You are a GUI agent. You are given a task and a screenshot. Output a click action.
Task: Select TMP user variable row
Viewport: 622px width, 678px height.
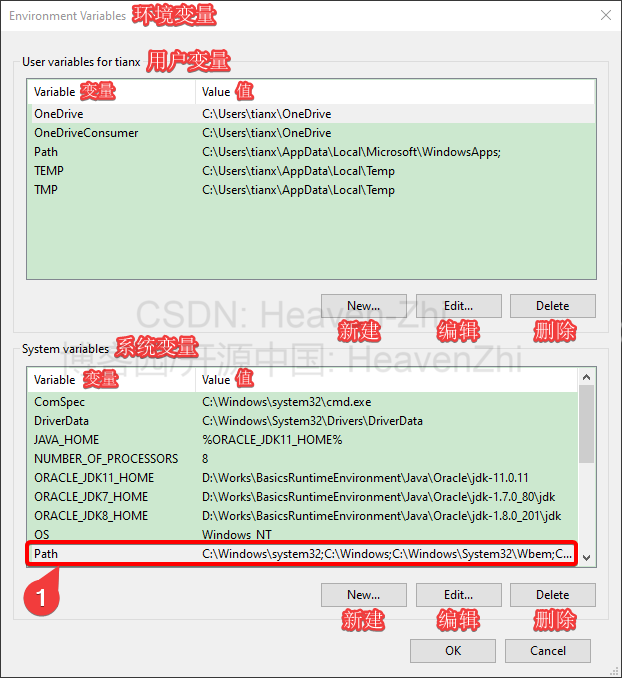[x=311, y=190]
